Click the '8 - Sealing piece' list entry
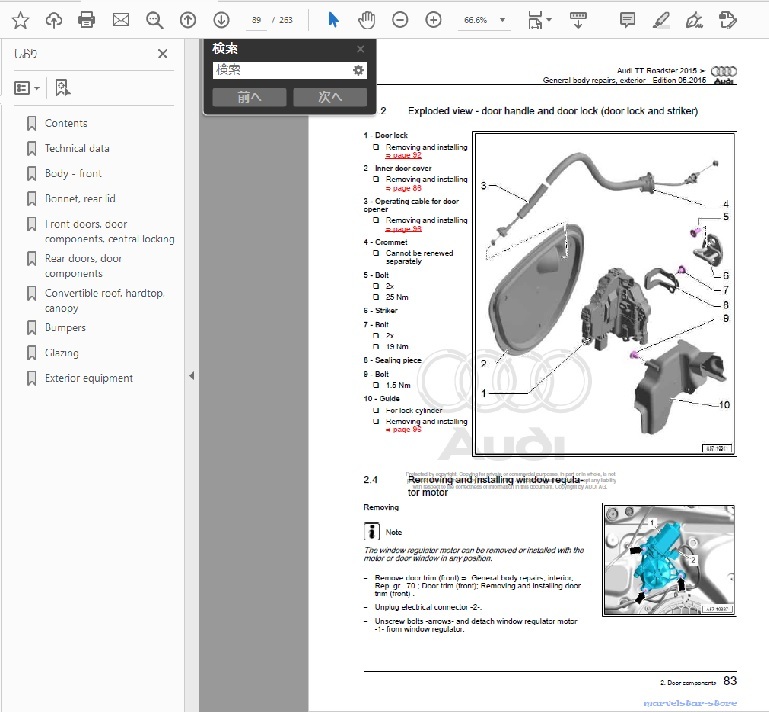The image size is (769, 712). pyautogui.click(x=392, y=360)
